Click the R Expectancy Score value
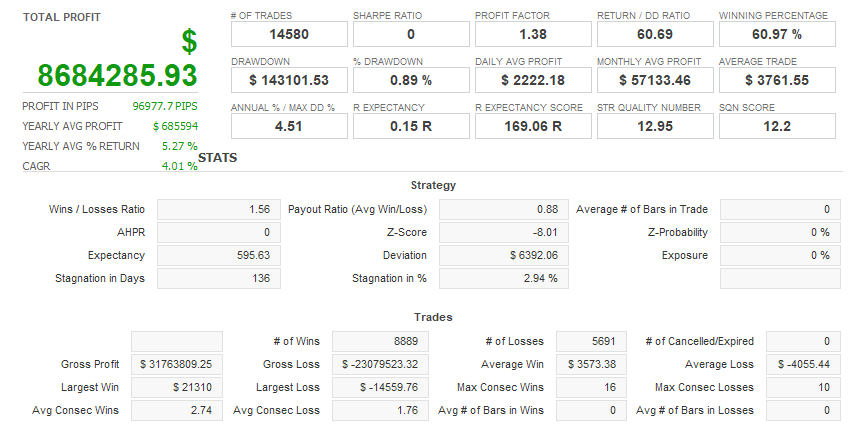 (532, 126)
